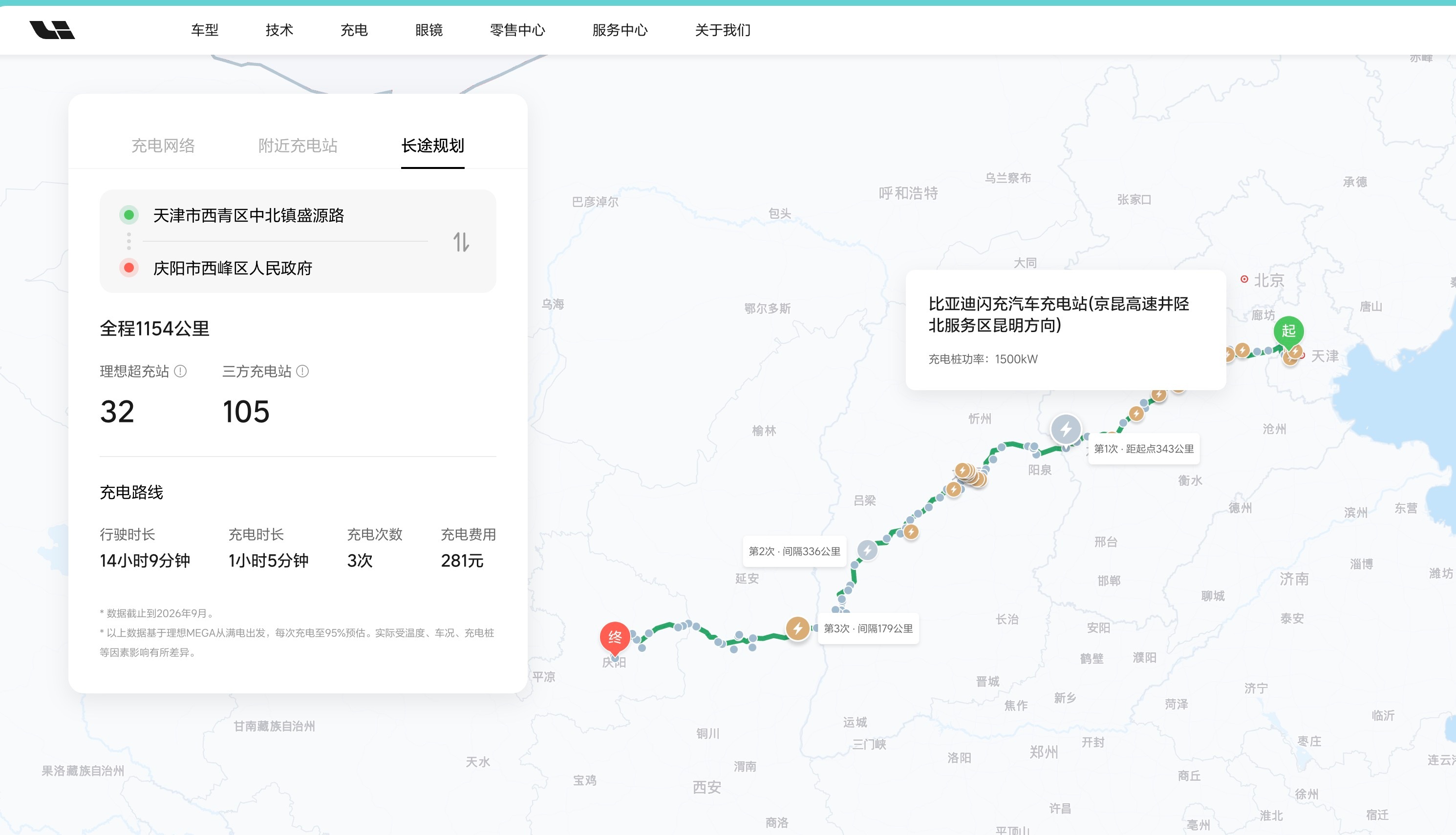This screenshot has height=835, width=1456.
Task: Click orange charger marker northeast of second stop
Action: (911, 532)
